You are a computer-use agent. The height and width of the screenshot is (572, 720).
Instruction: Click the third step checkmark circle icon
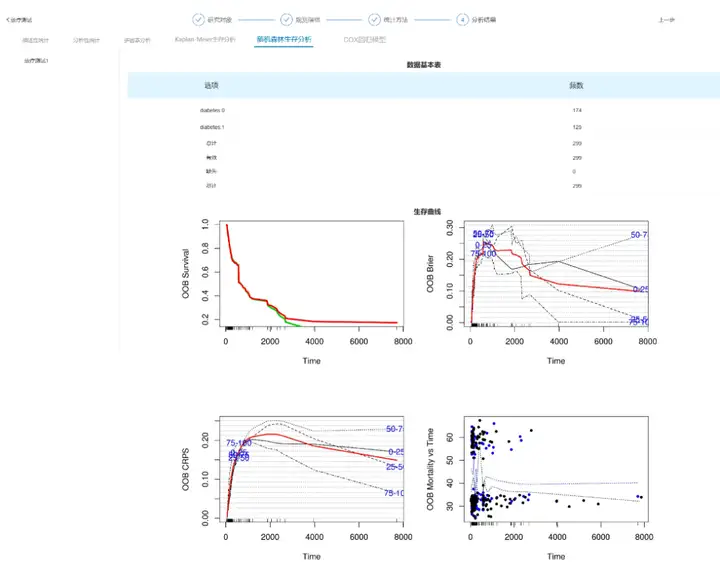pyautogui.click(x=374, y=20)
